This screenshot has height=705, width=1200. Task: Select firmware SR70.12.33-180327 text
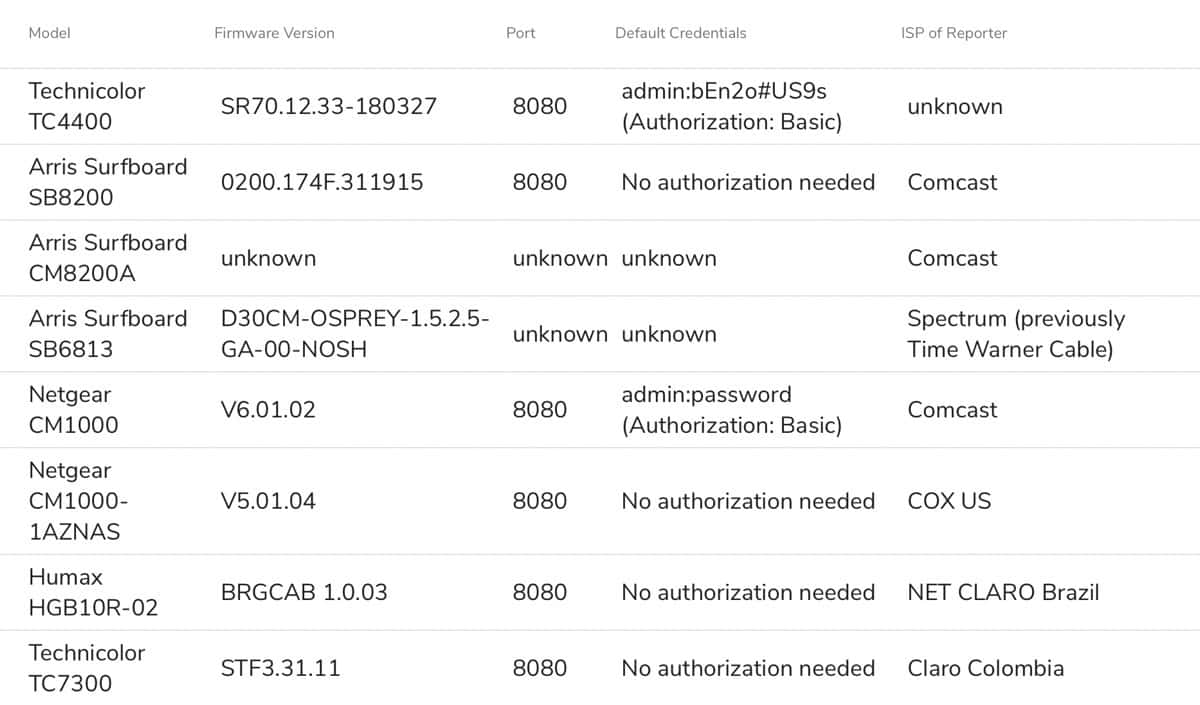pyautogui.click(x=329, y=106)
